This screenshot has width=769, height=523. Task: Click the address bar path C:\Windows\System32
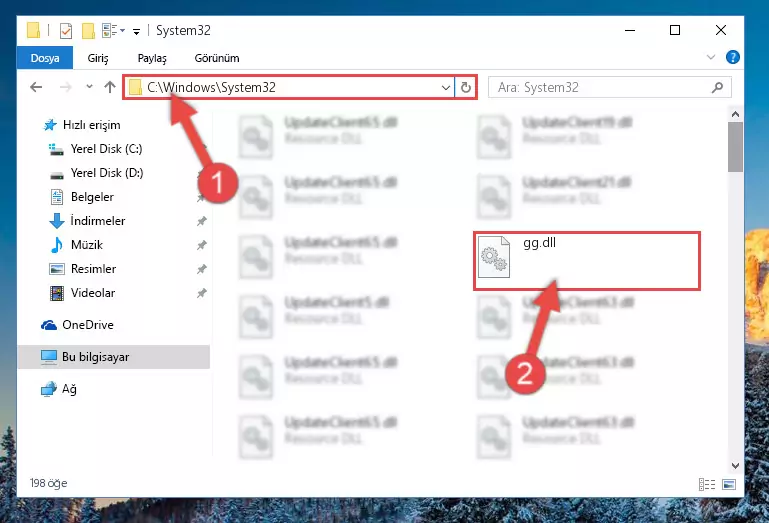[x=211, y=87]
